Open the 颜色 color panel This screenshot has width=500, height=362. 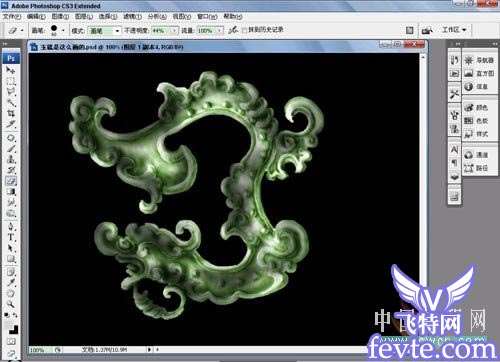(477, 107)
